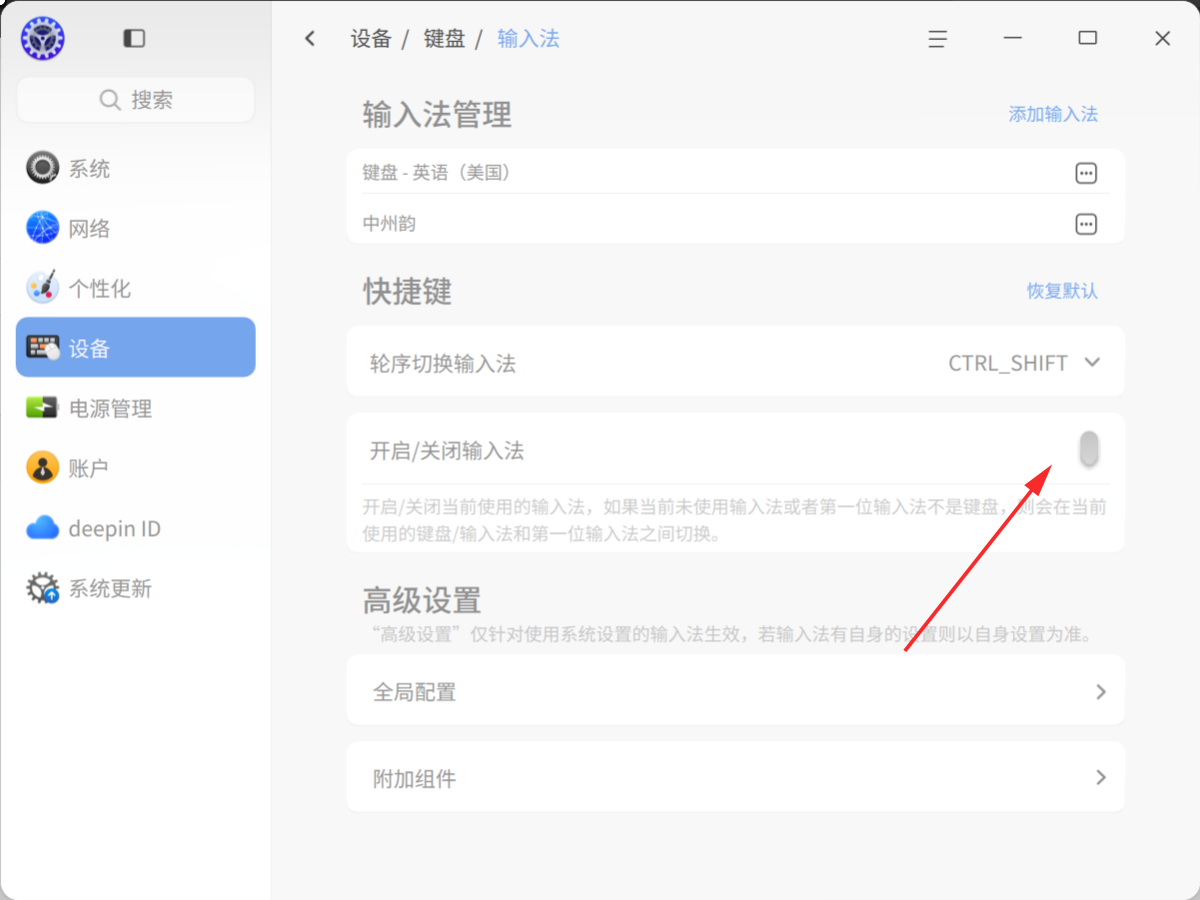Open options for 中州韵 input method
1200x900 pixels.
[1086, 224]
